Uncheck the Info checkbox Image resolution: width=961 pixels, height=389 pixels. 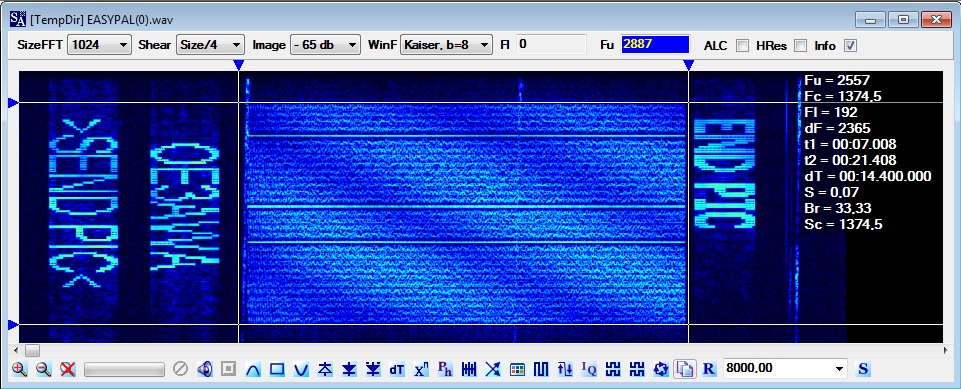pyautogui.click(x=850, y=45)
